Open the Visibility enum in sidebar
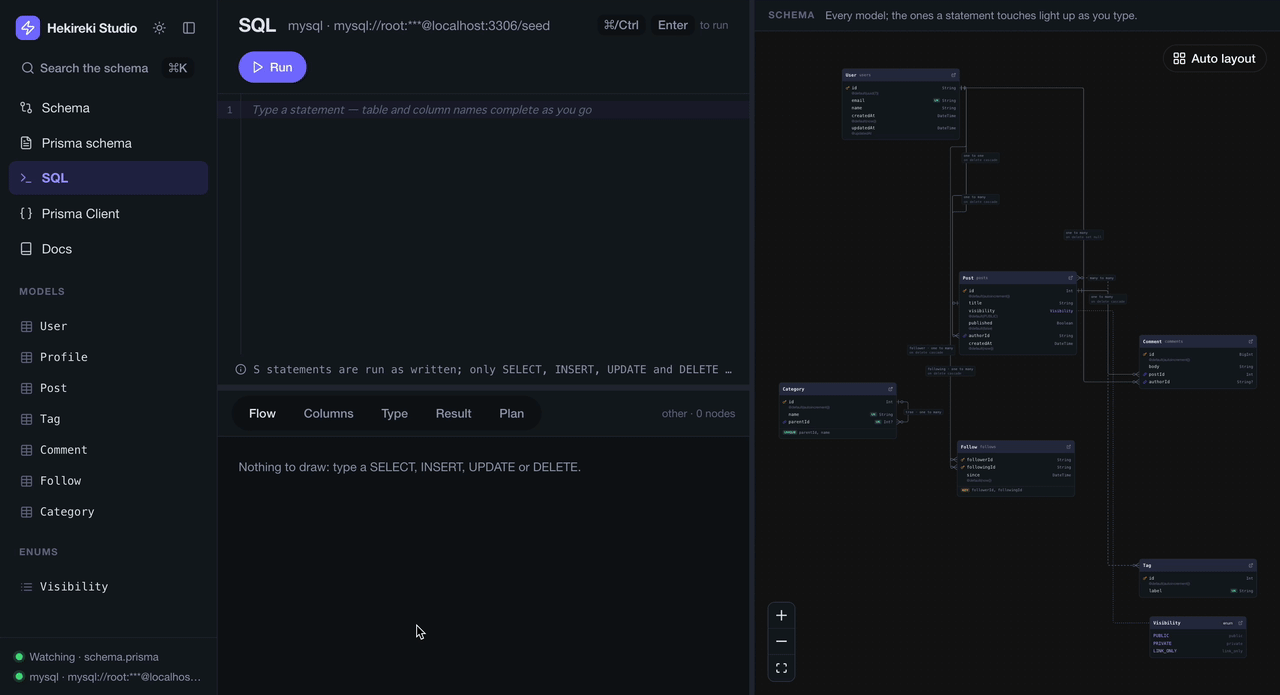 coord(108,587)
